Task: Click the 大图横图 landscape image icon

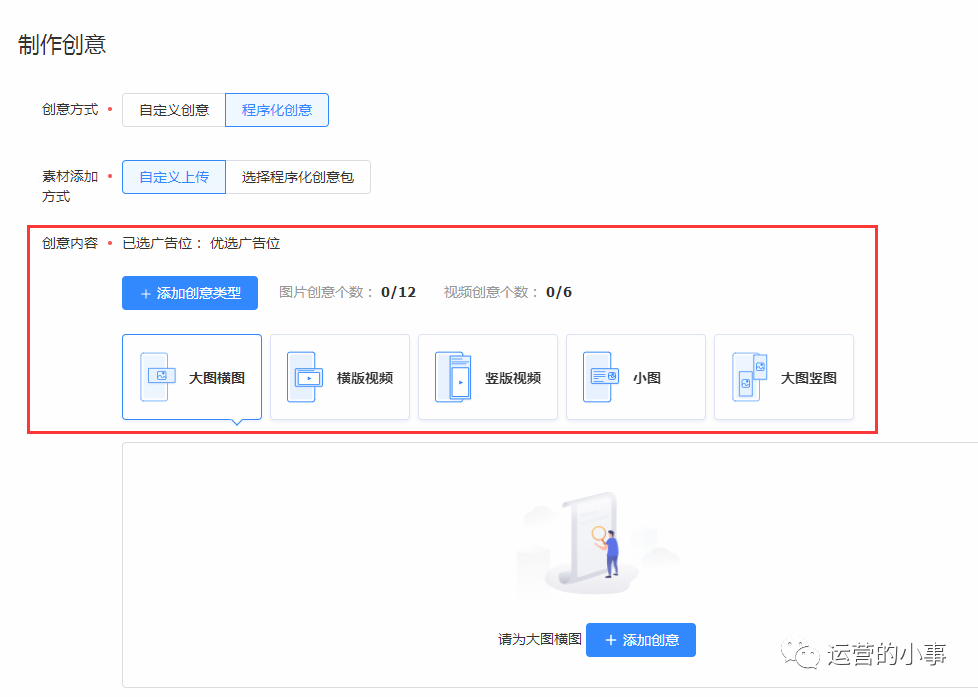Action: (x=155, y=377)
